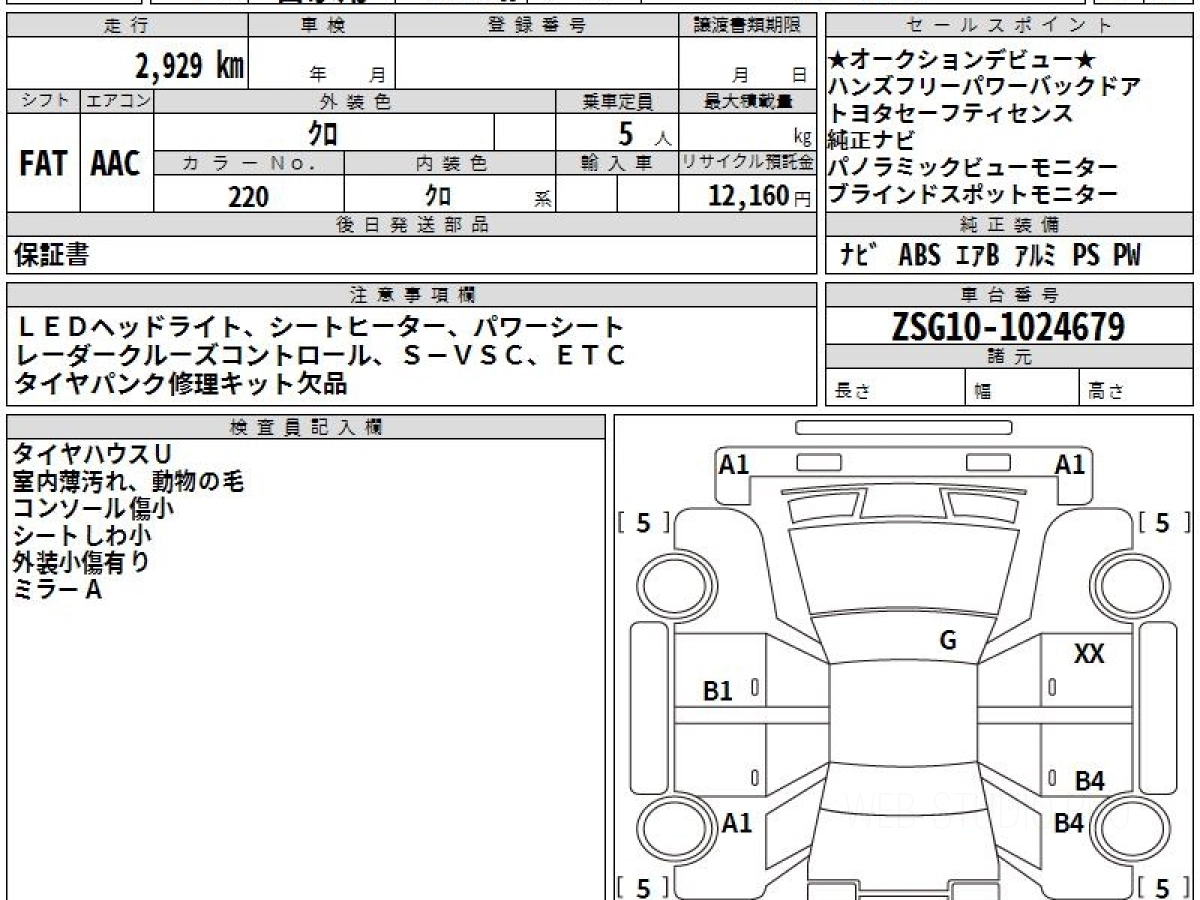Click the クロ value under 内装色
The width and height of the screenshot is (1200, 900).
pyautogui.click(x=438, y=195)
